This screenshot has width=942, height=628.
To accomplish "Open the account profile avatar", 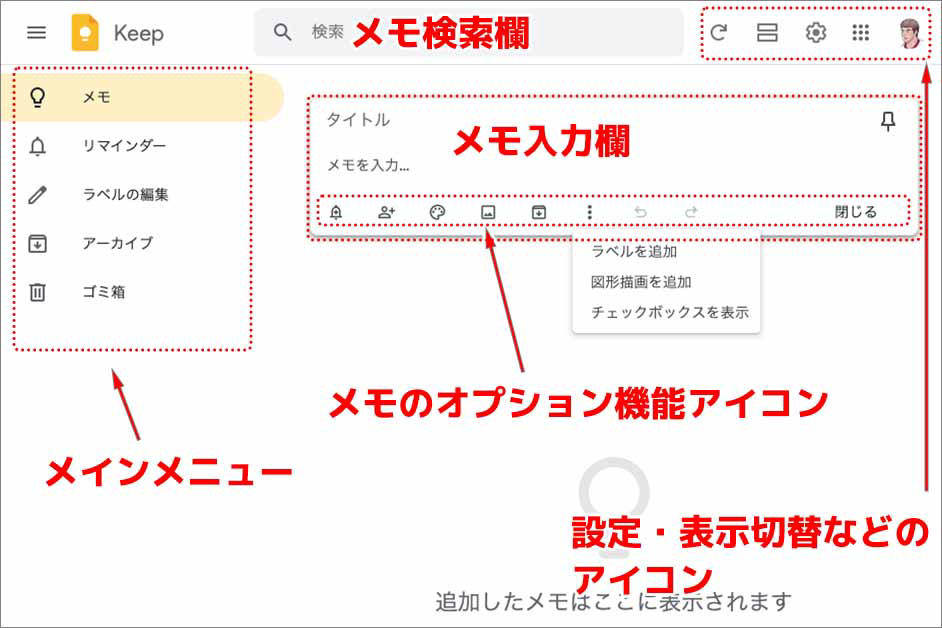I will [911, 33].
